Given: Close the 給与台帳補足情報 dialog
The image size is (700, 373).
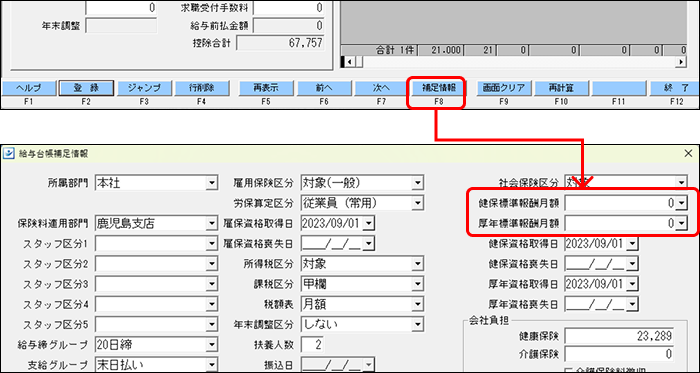Looking at the screenshot, I should 688,154.
